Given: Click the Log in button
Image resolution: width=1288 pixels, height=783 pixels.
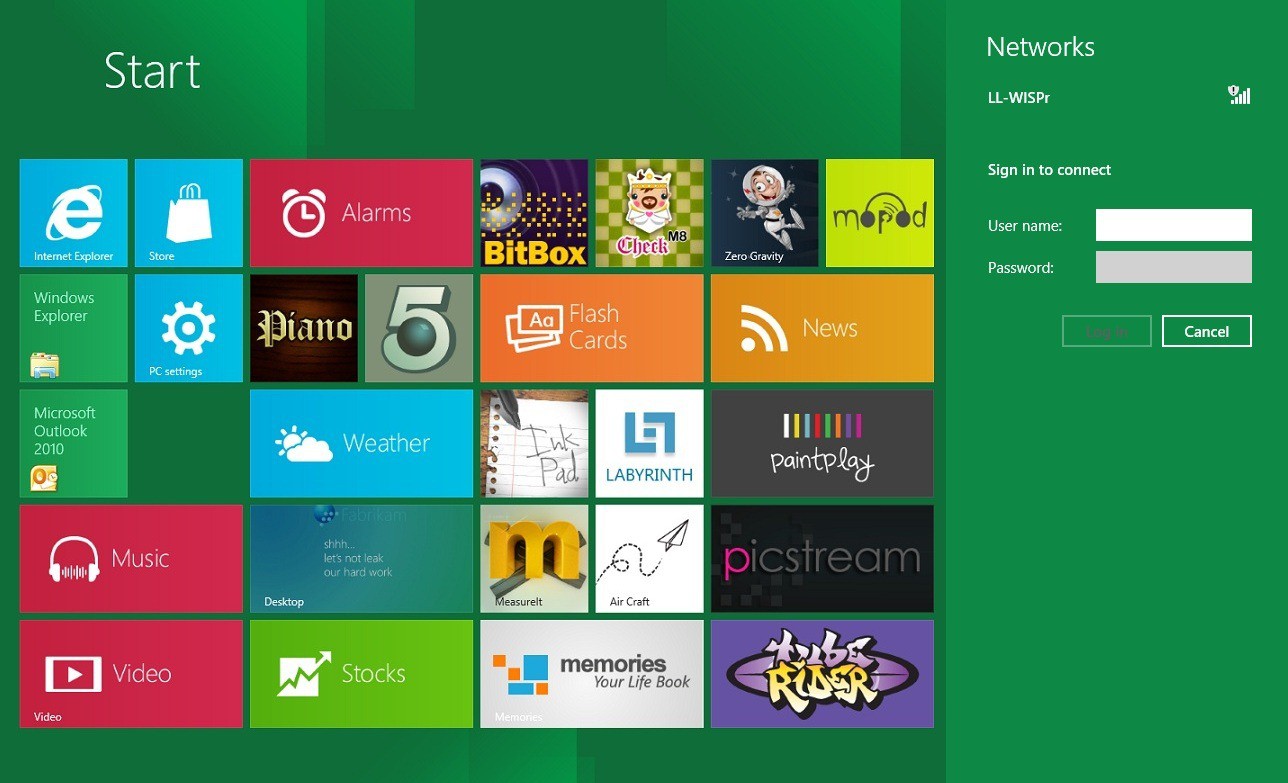Looking at the screenshot, I should (1106, 331).
